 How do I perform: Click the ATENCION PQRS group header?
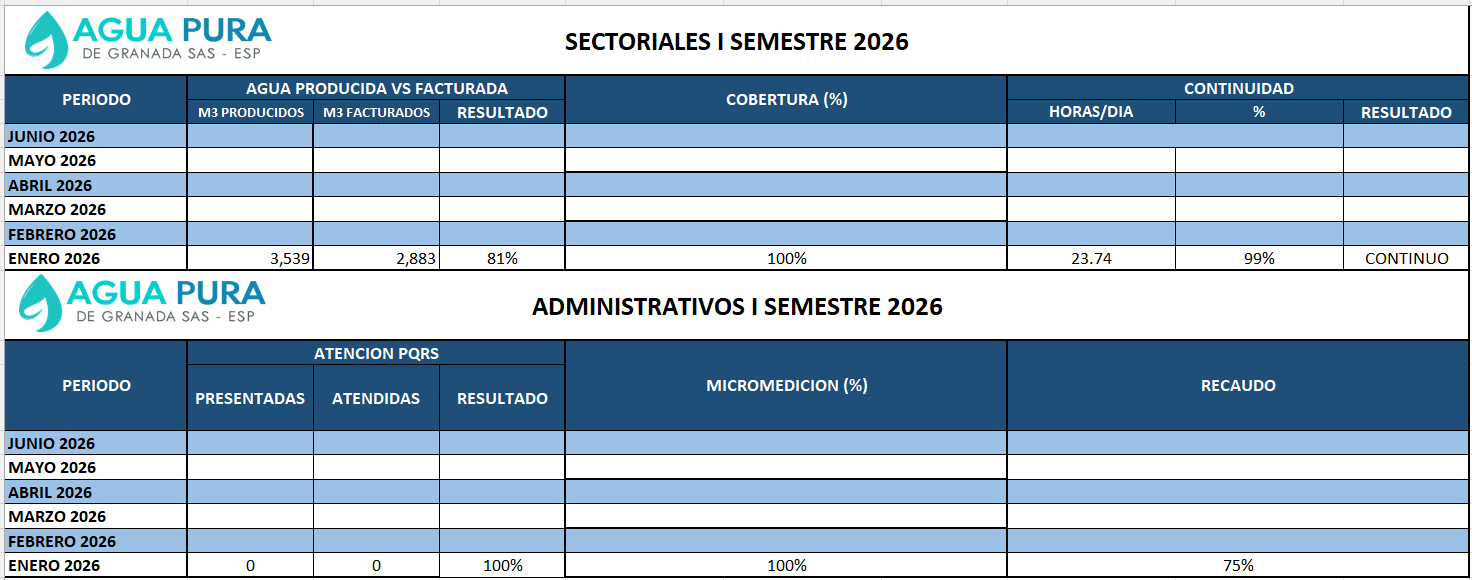[x=376, y=353]
